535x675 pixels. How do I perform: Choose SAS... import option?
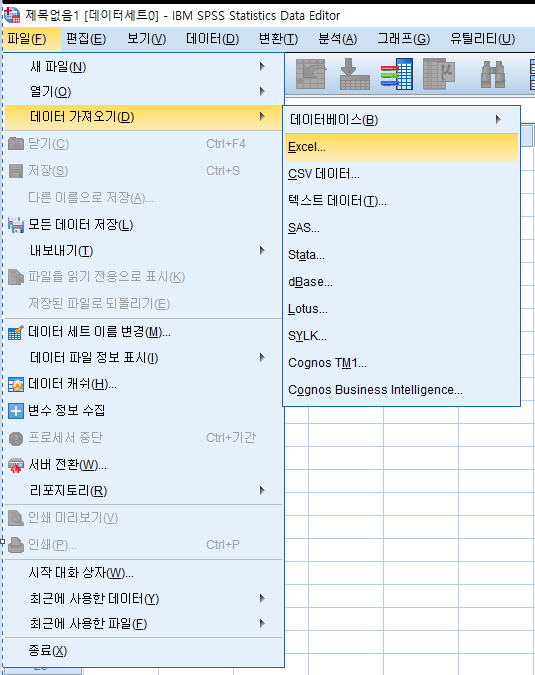pyautogui.click(x=401, y=228)
